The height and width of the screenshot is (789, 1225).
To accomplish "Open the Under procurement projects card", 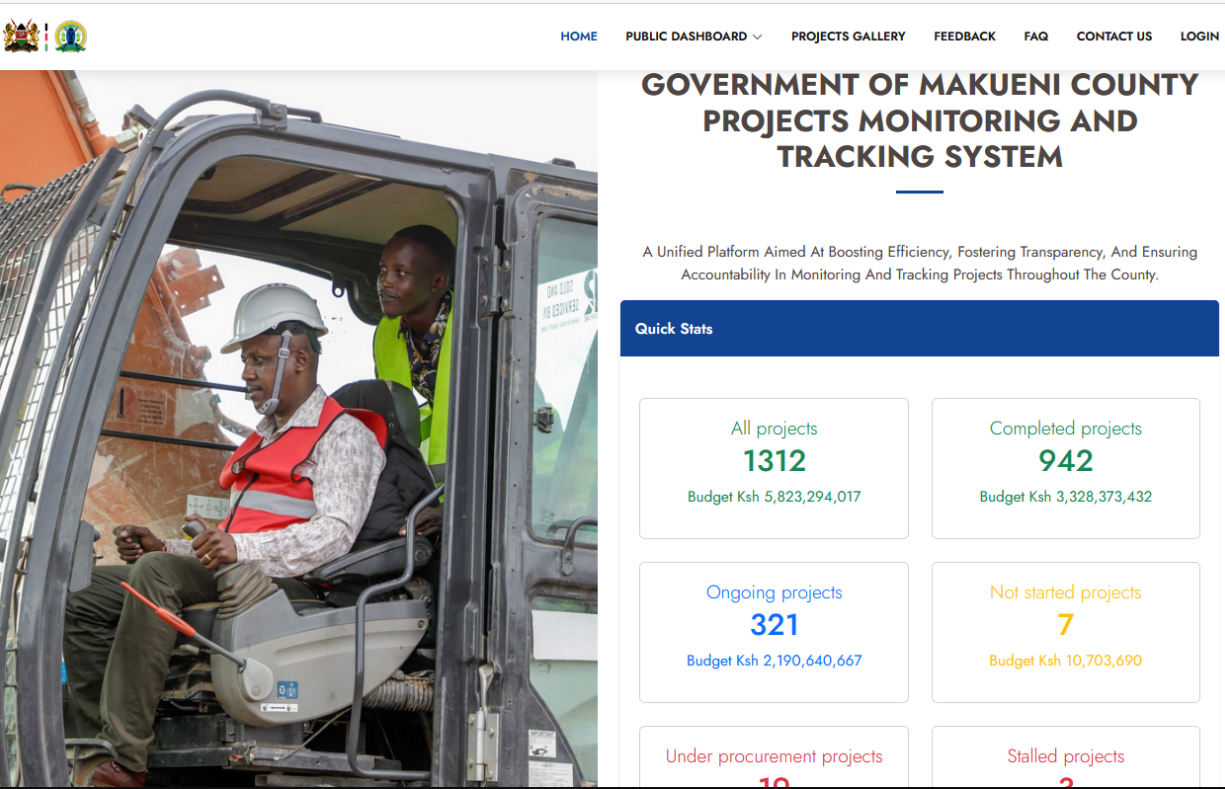I will (x=774, y=760).
